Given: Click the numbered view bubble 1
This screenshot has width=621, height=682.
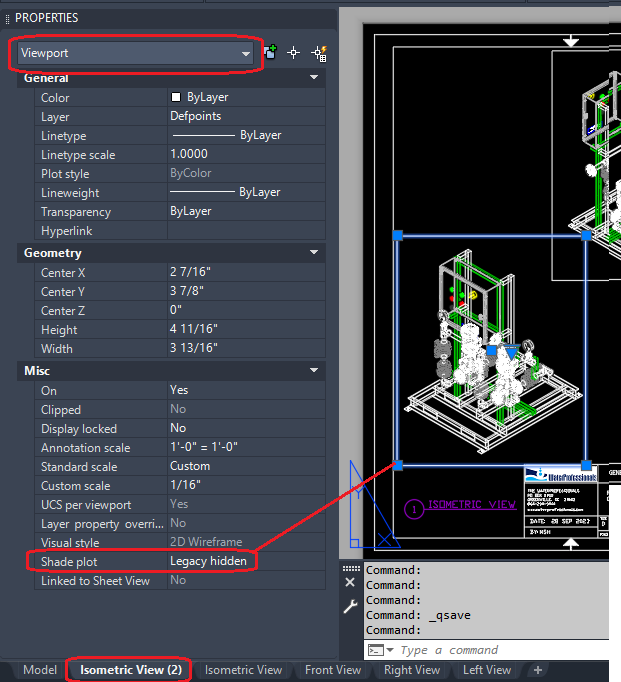Looking at the screenshot, I should click(x=414, y=509).
